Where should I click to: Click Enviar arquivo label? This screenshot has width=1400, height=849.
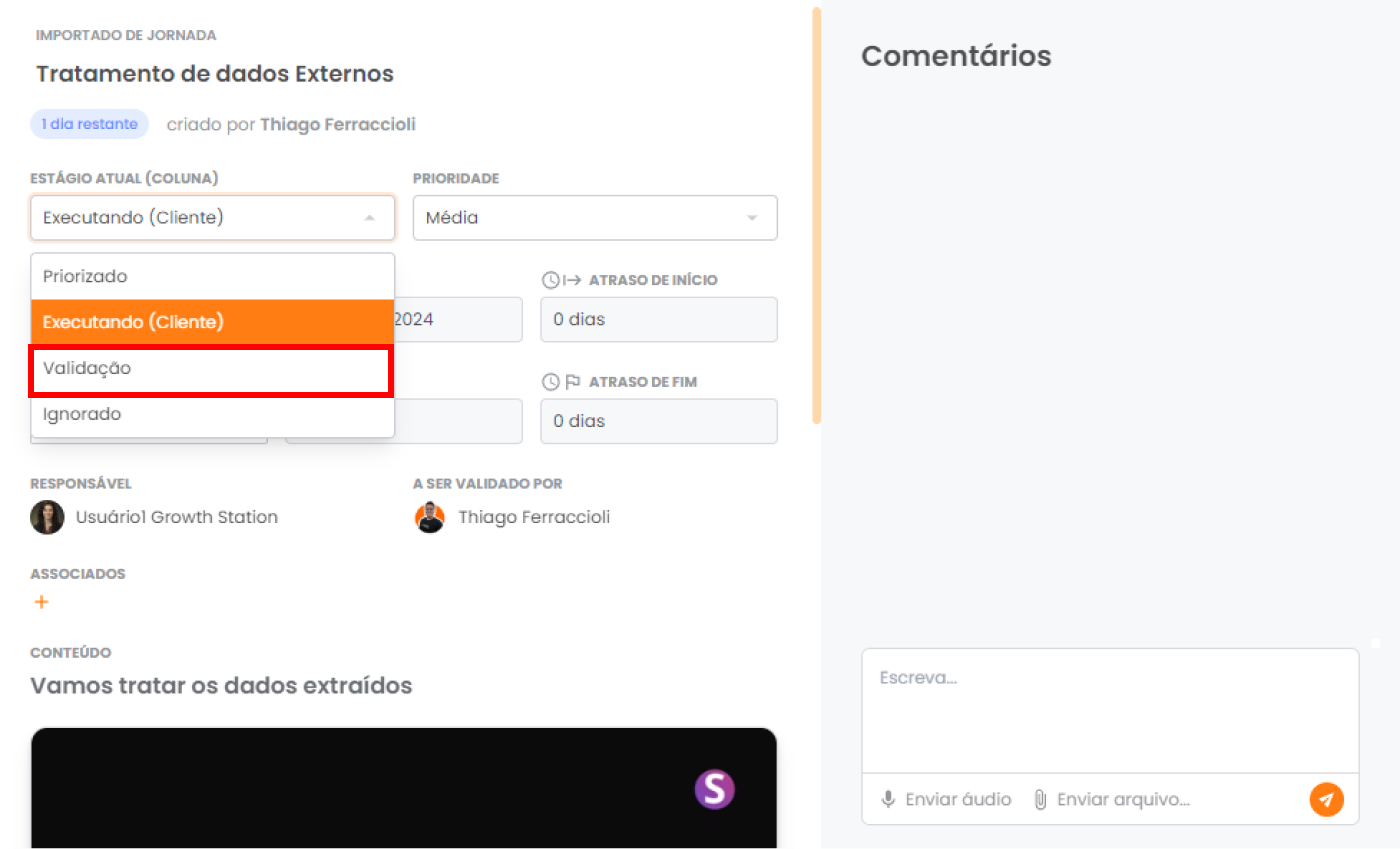(x=1123, y=800)
